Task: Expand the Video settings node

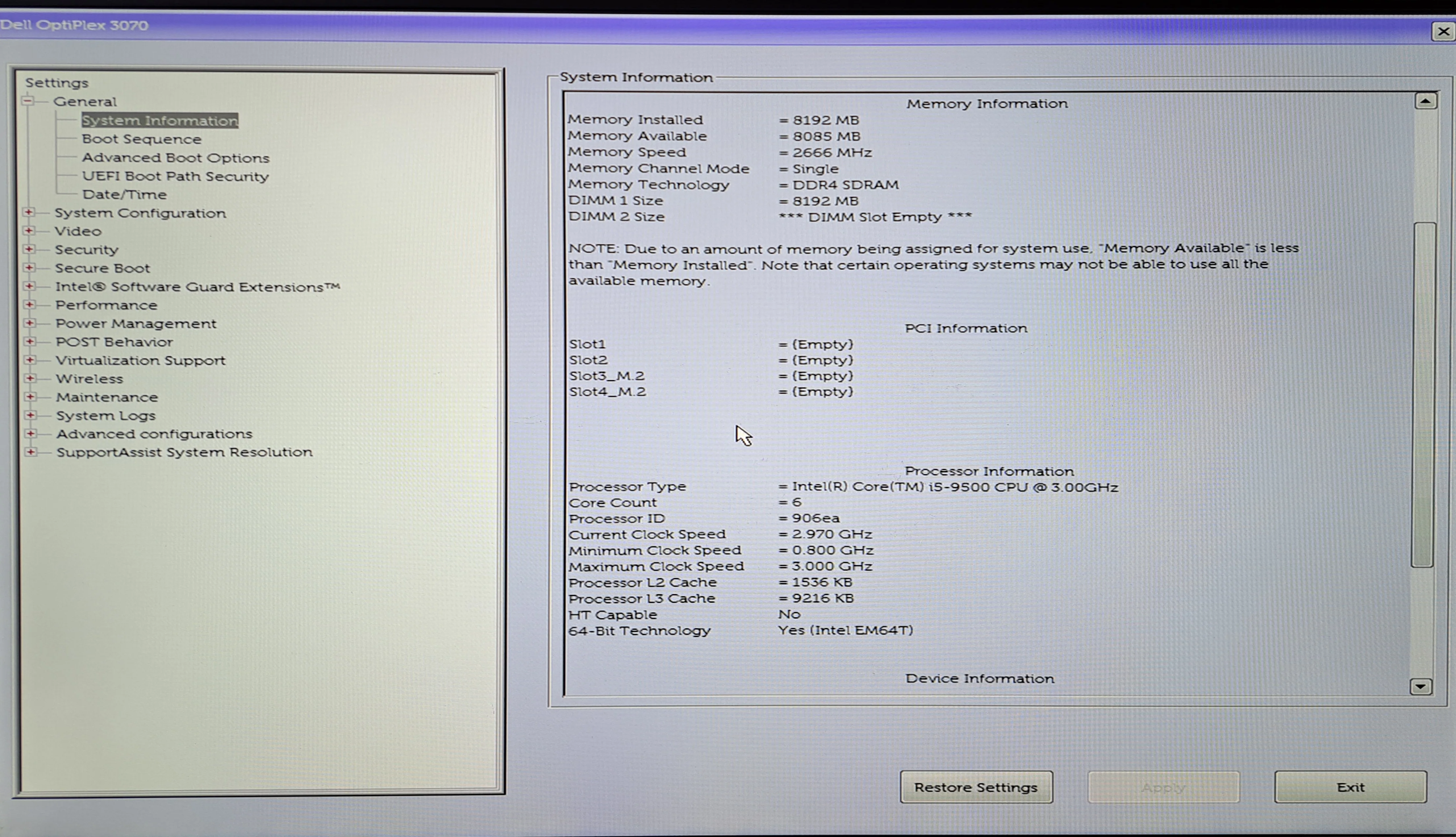Action: (x=28, y=230)
